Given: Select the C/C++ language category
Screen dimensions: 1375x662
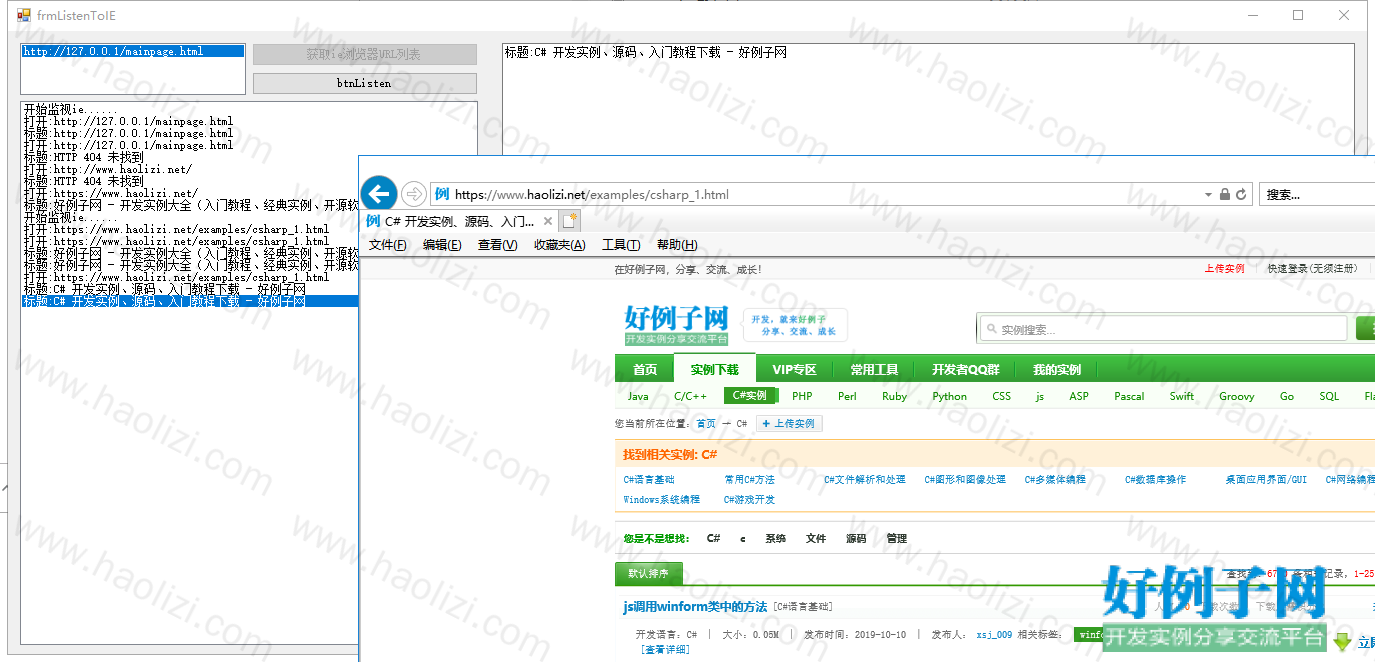Looking at the screenshot, I should [x=690, y=396].
